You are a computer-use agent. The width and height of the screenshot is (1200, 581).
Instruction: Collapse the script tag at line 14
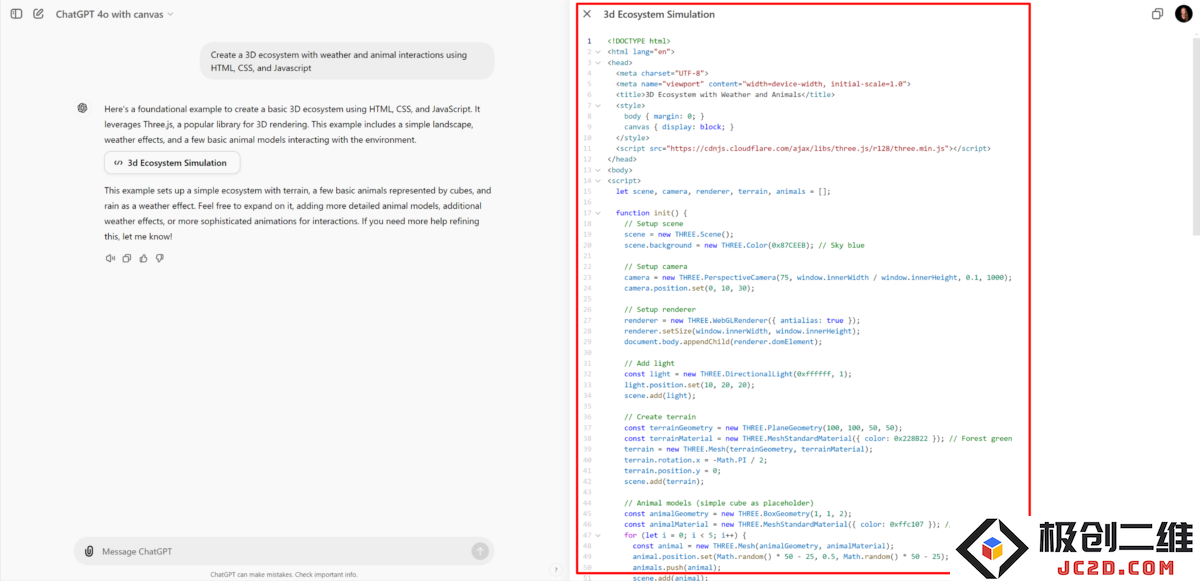click(x=598, y=181)
